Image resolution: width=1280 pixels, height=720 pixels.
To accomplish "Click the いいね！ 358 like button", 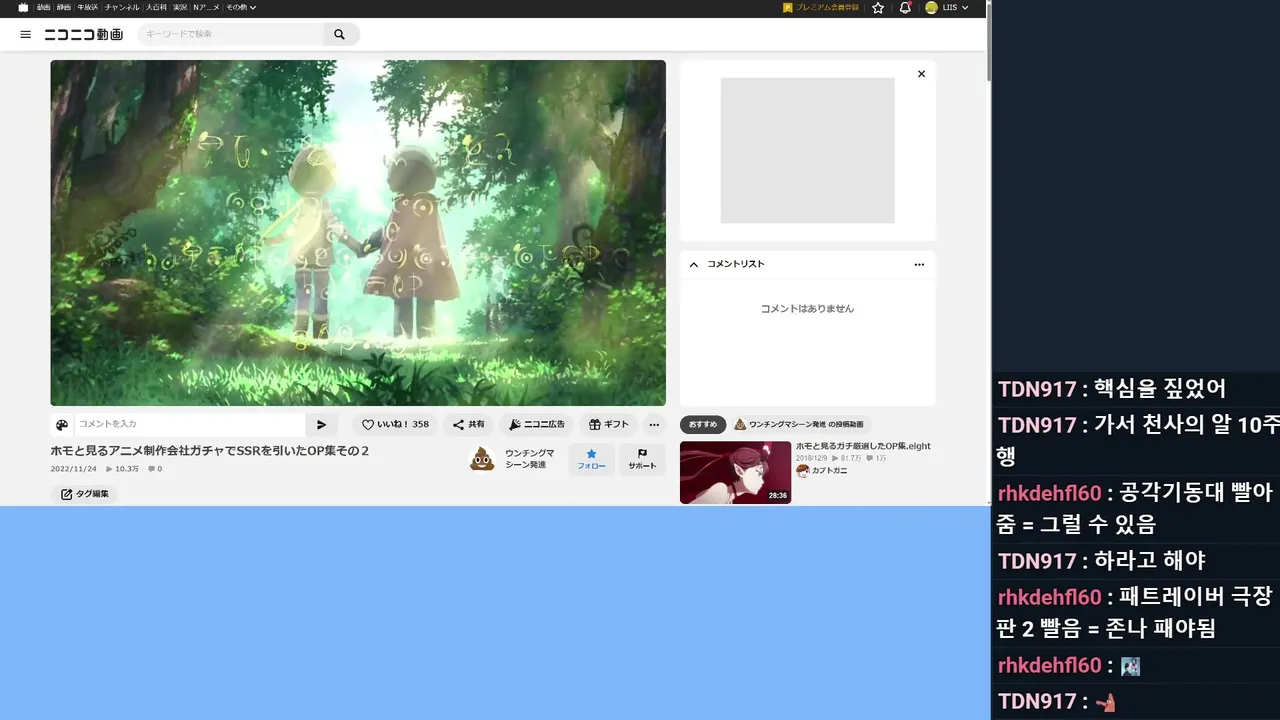I will [x=395, y=424].
